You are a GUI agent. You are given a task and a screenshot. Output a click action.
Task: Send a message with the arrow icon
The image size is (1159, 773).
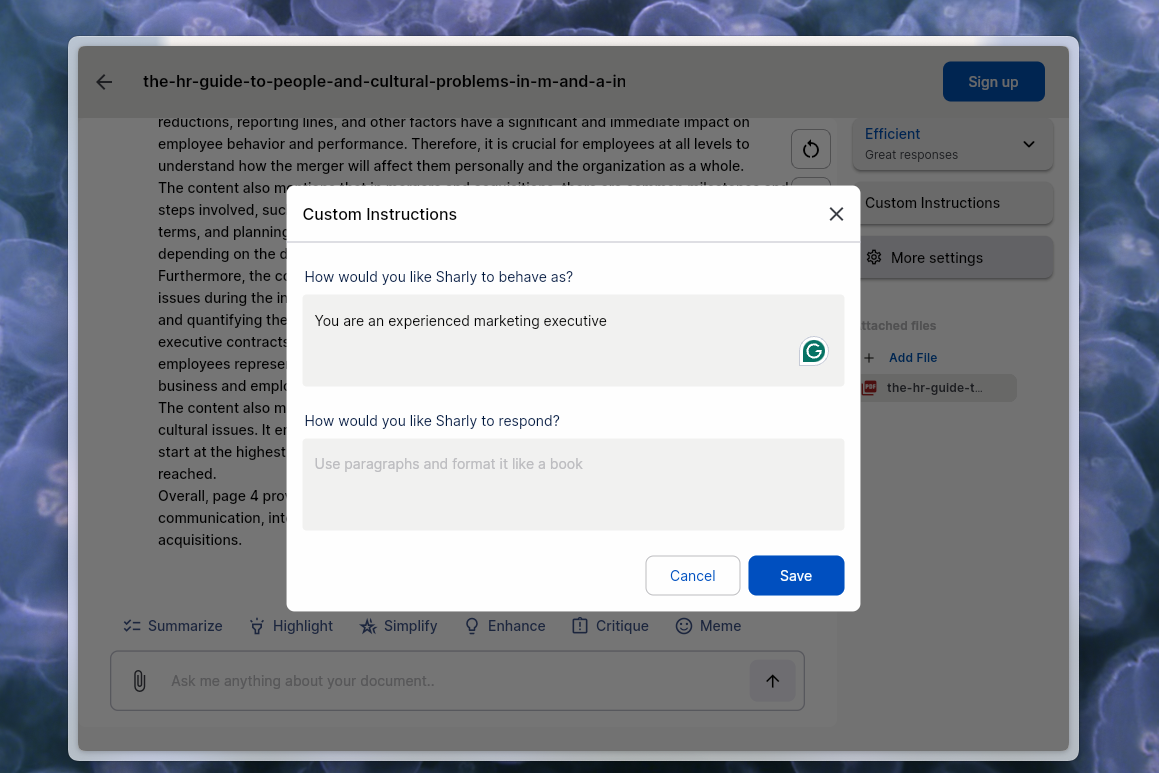pyautogui.click(x=772, y=681)
